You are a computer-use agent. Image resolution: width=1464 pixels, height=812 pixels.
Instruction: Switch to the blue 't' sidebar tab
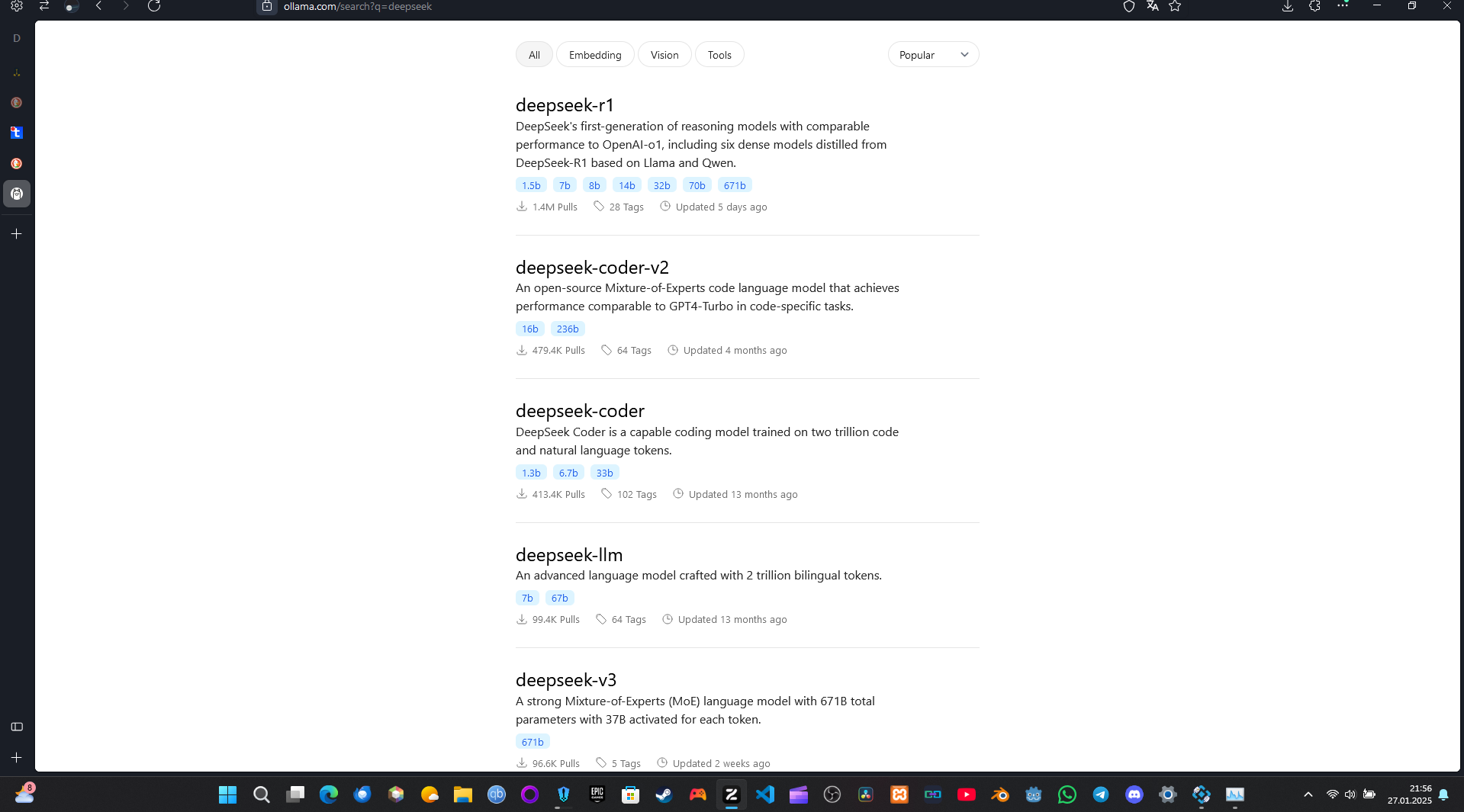point(17,133)
